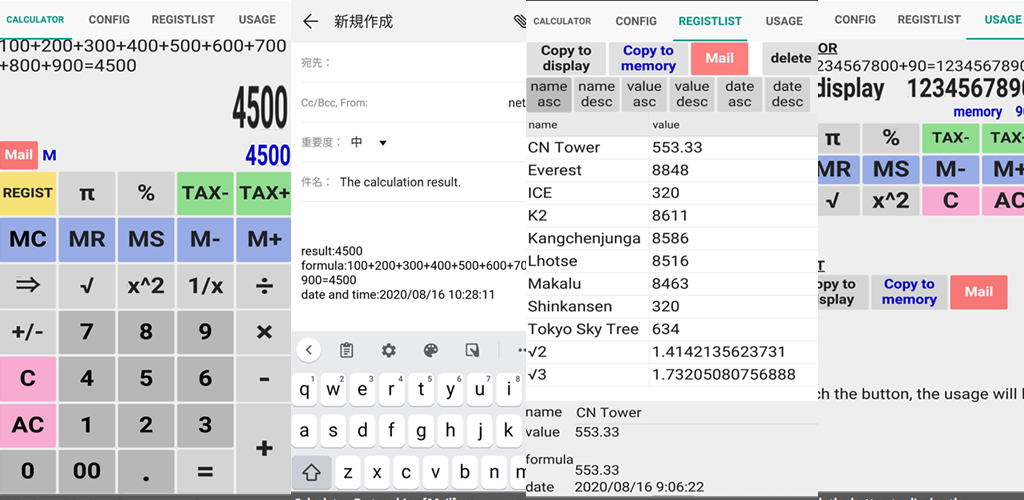Tap MS key in the usage screen

[x=891, y=170]
